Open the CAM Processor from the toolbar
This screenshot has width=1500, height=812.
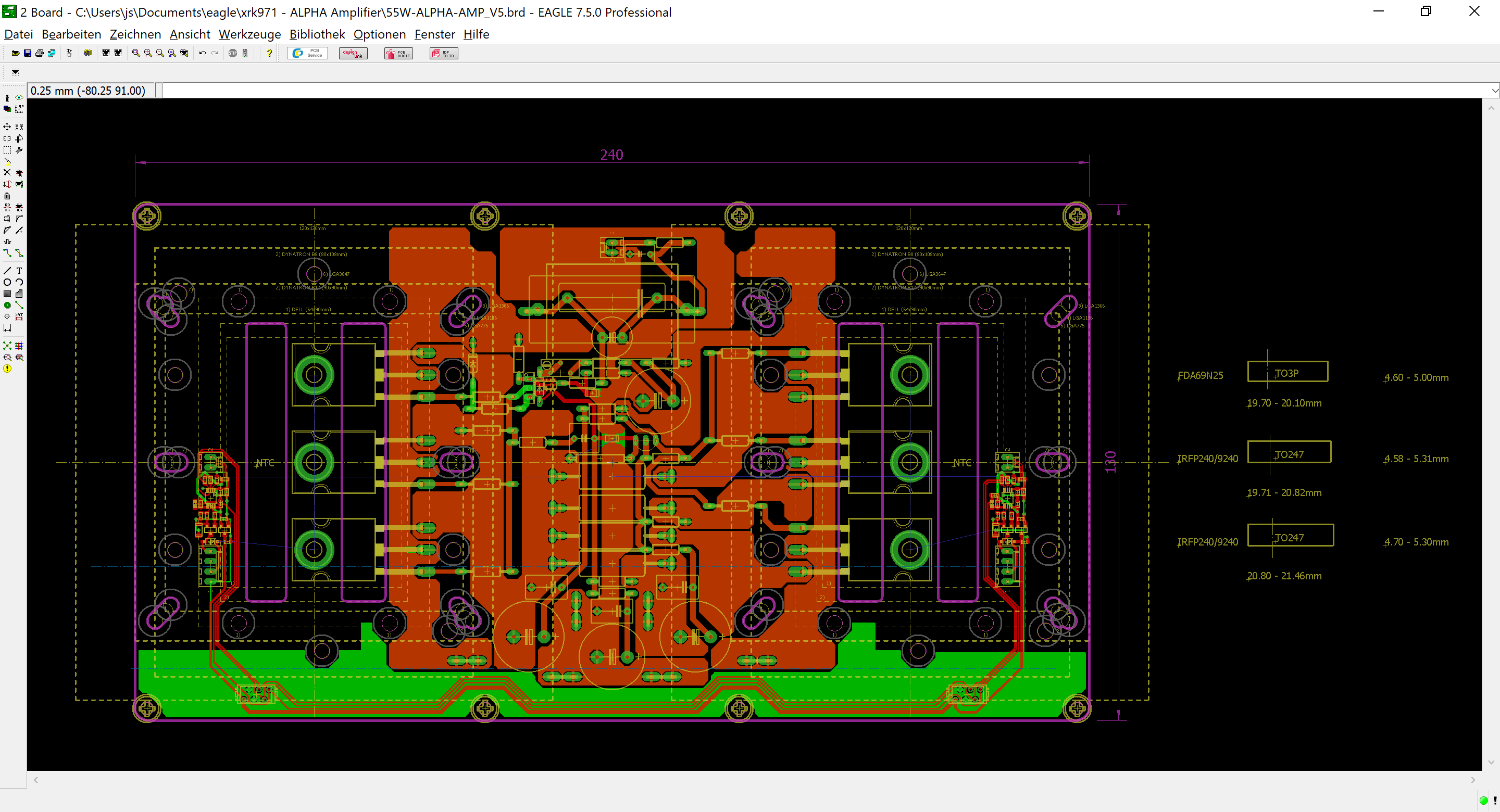52,53
